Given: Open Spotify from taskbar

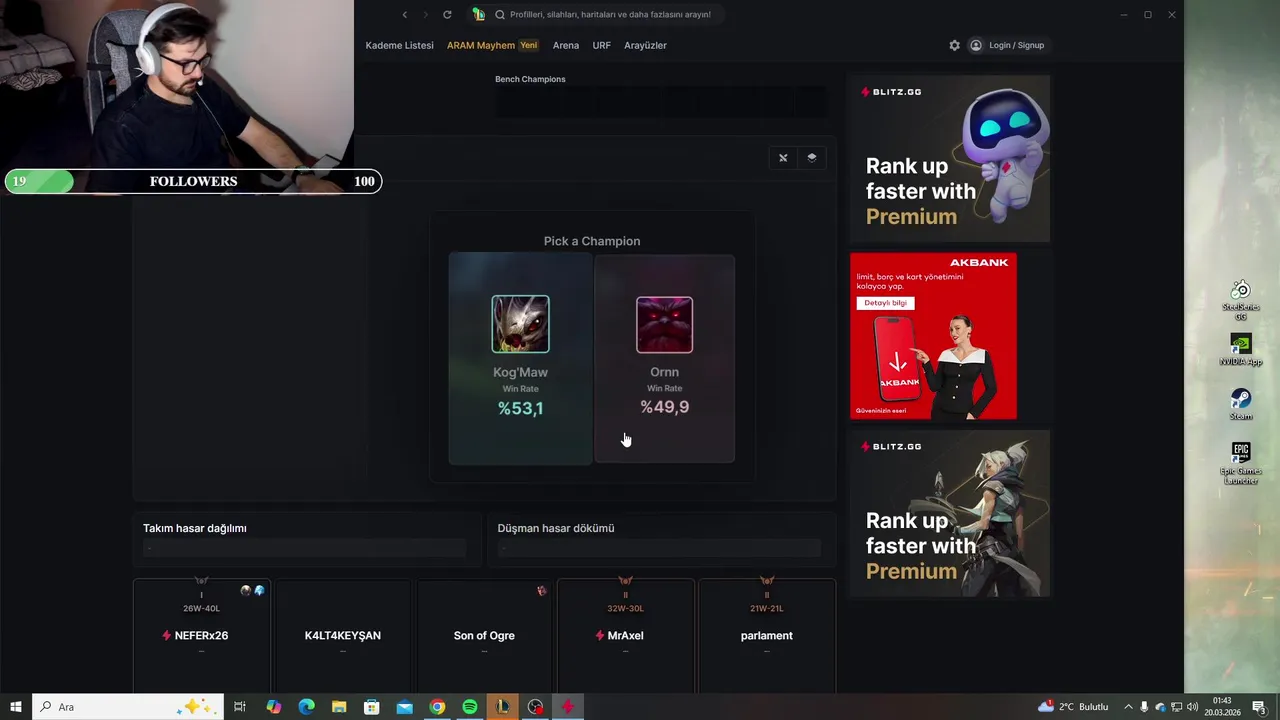Looking at the screenshot, I should (470, 707).
